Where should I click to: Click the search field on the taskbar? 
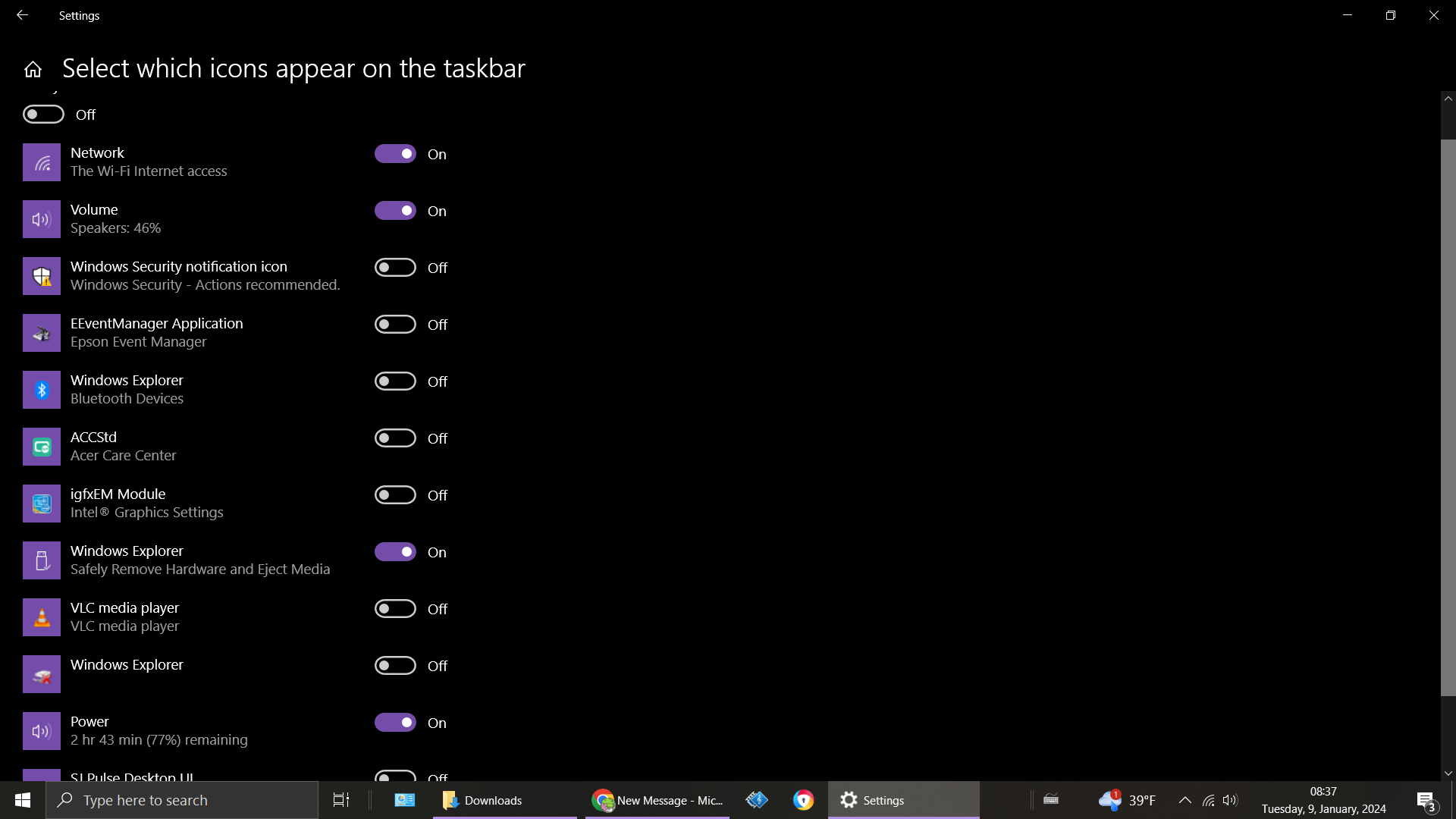click(182, 799)
